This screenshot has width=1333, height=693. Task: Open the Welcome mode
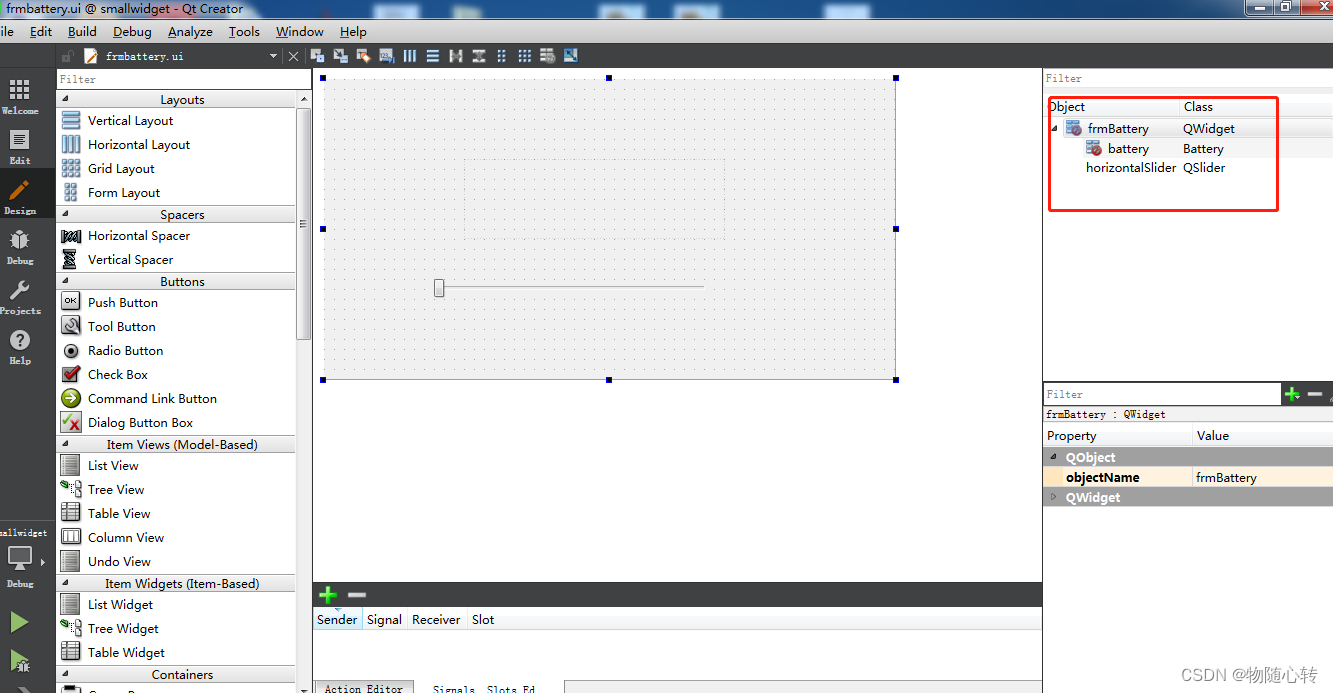tap(20, 97)
